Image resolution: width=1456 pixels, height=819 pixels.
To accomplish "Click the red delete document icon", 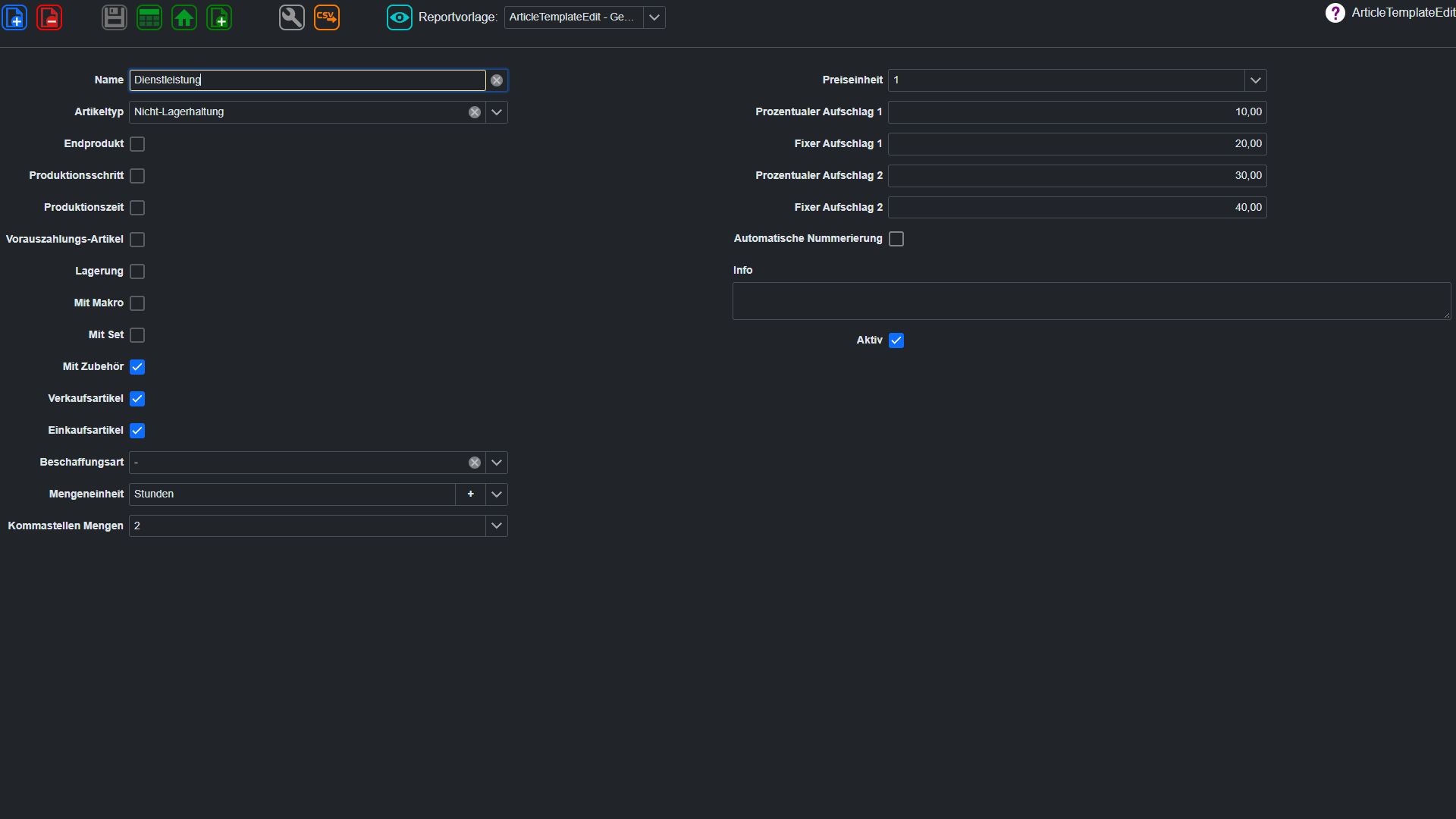I will click(49, 17).
